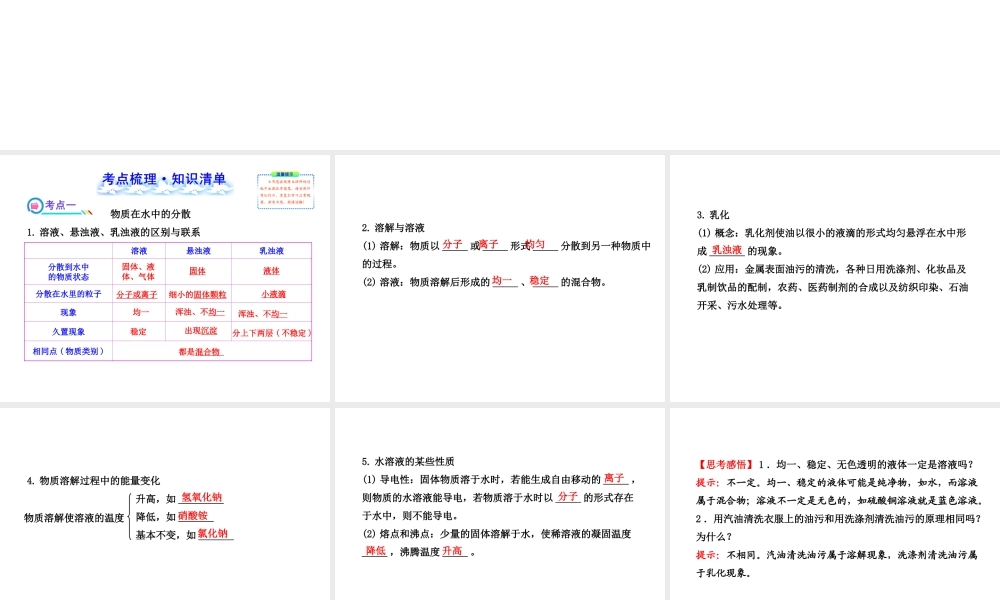Click the red 【思考感悟】 label

coord(726,465)
